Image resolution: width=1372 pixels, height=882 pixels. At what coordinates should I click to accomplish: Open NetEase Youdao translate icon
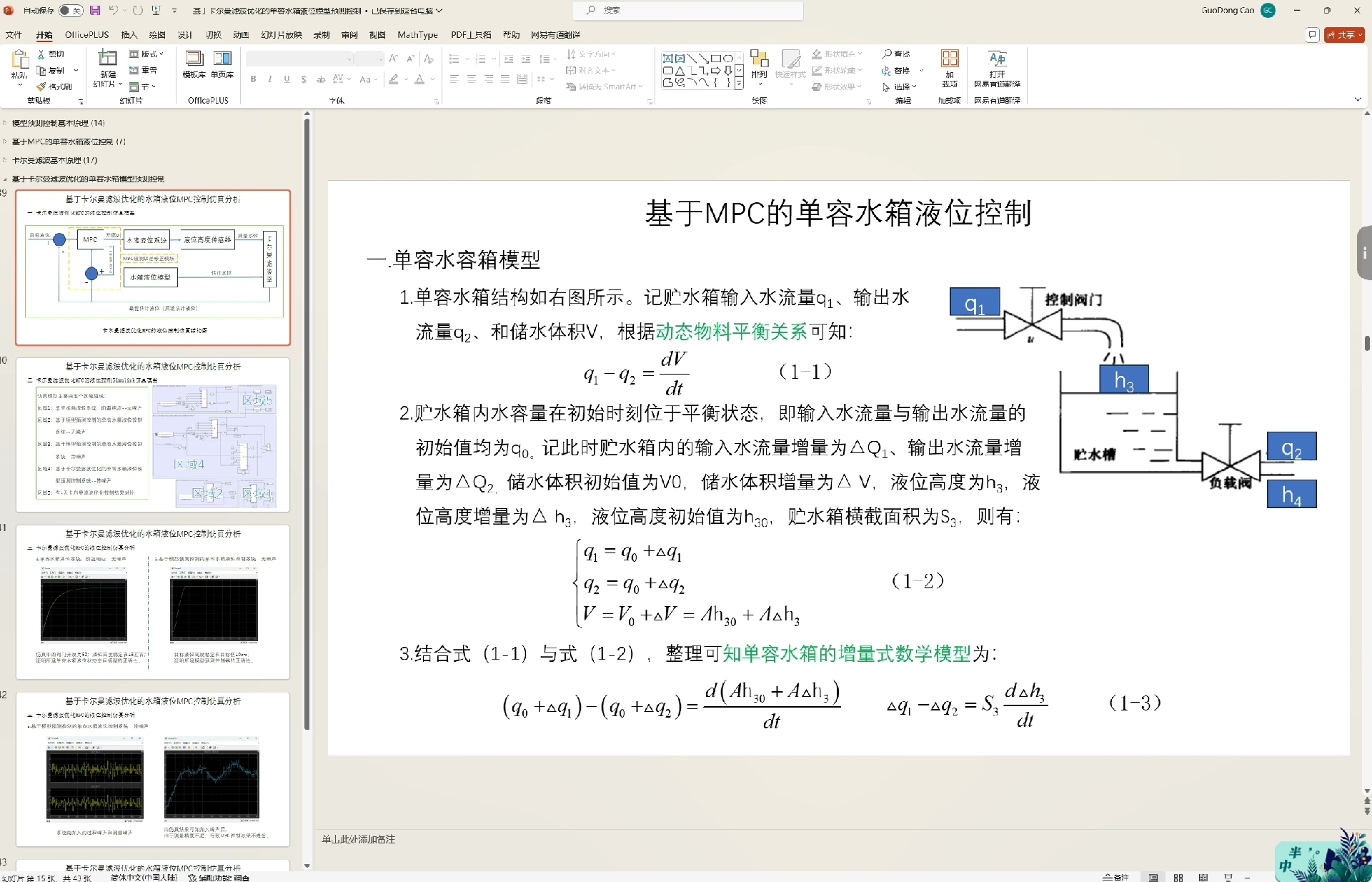pos(997,60)
